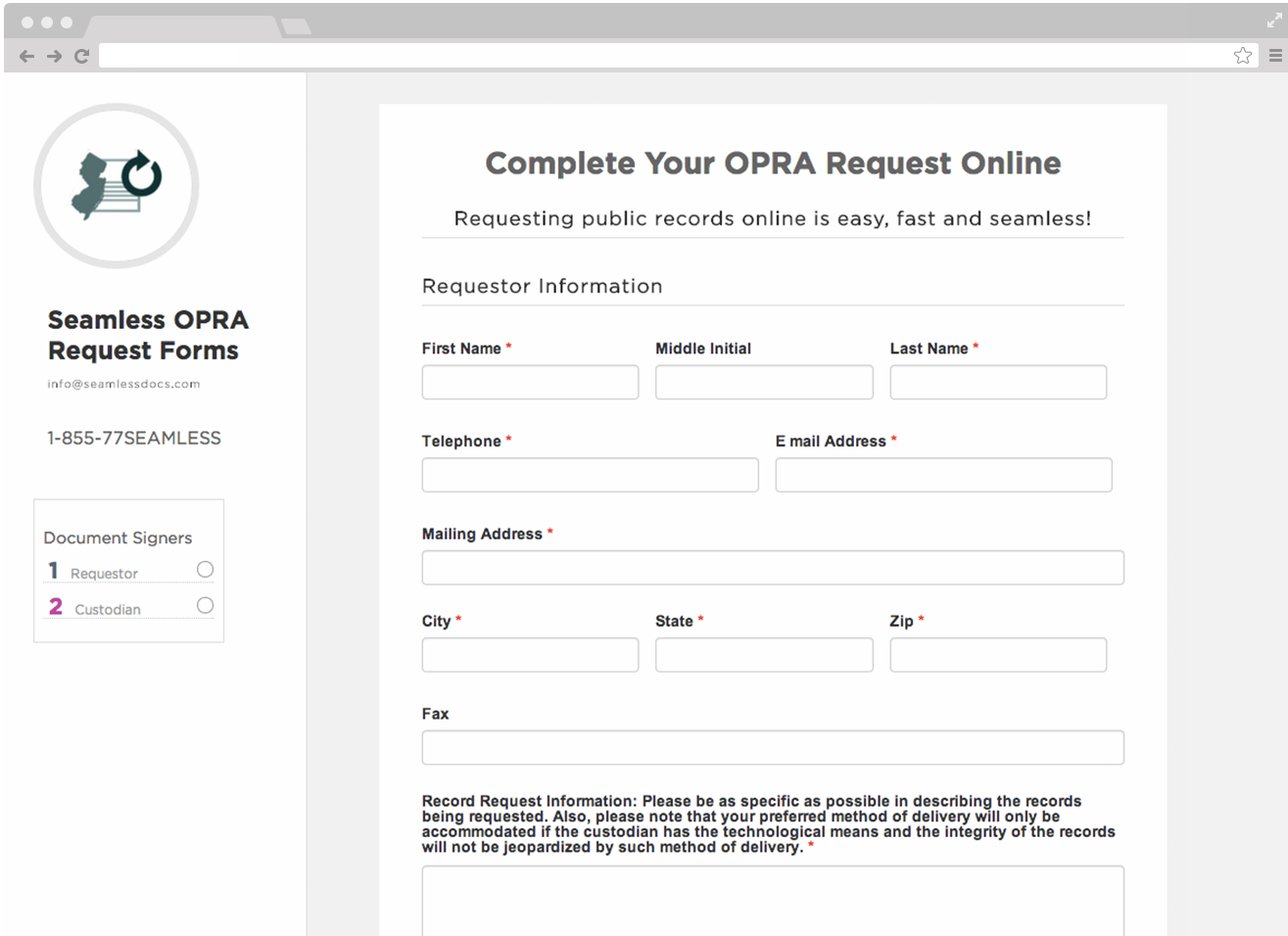Click the fullscreen expand arrows icon
The height and width of the screenshot is (936, 1288).
[x=1274, y=21]
